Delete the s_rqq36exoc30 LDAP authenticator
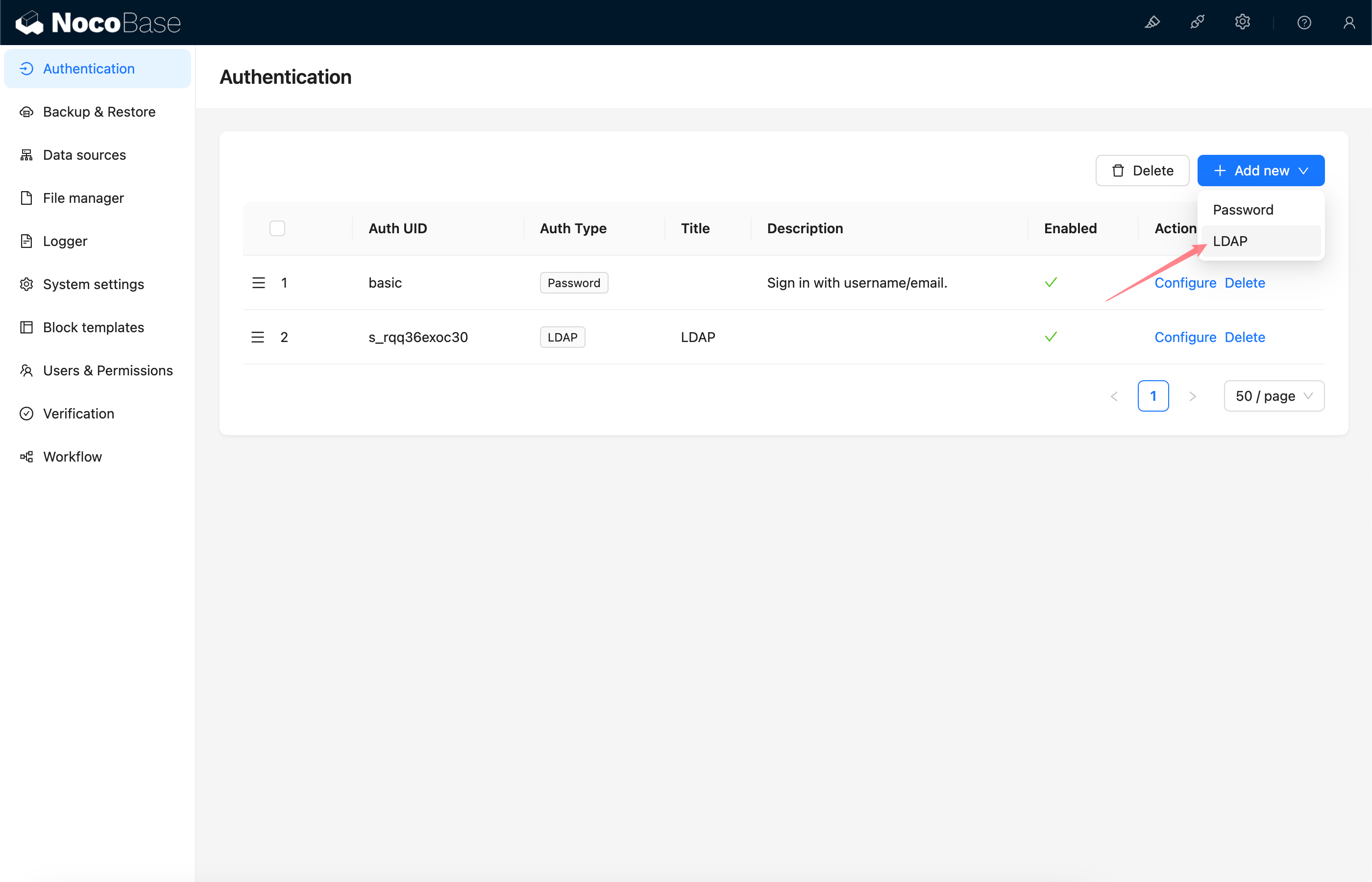The width and height of the screenshot is (1372, 882). (1244, 337)
